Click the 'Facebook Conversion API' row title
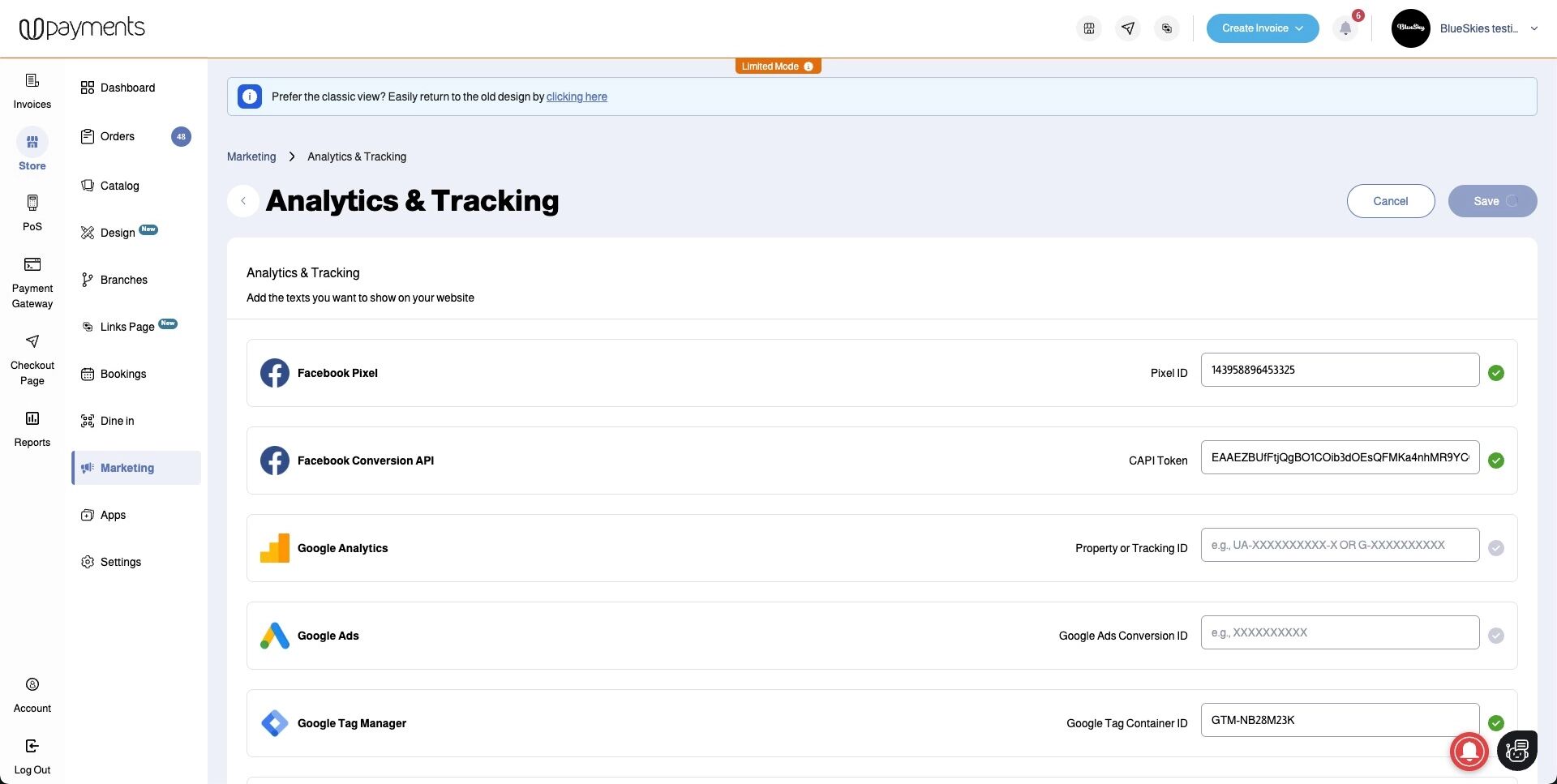 click(366, 461)
